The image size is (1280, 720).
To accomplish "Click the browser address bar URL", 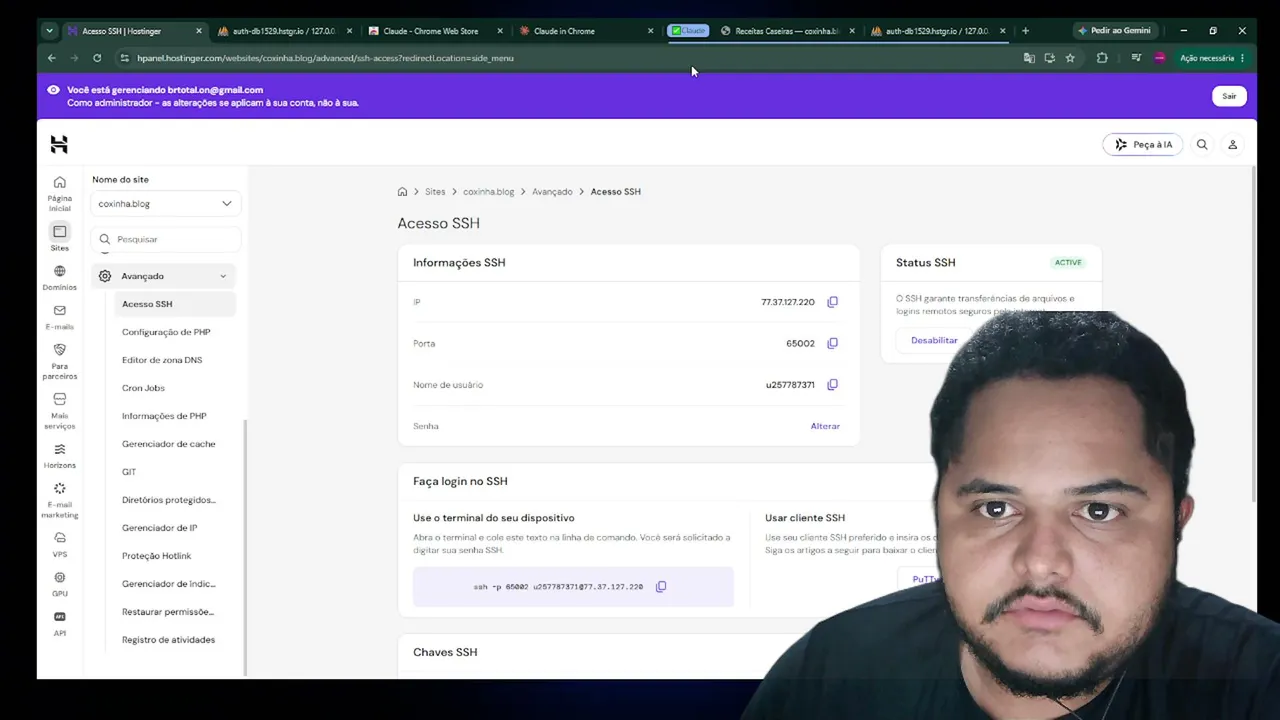I will 325,58.
